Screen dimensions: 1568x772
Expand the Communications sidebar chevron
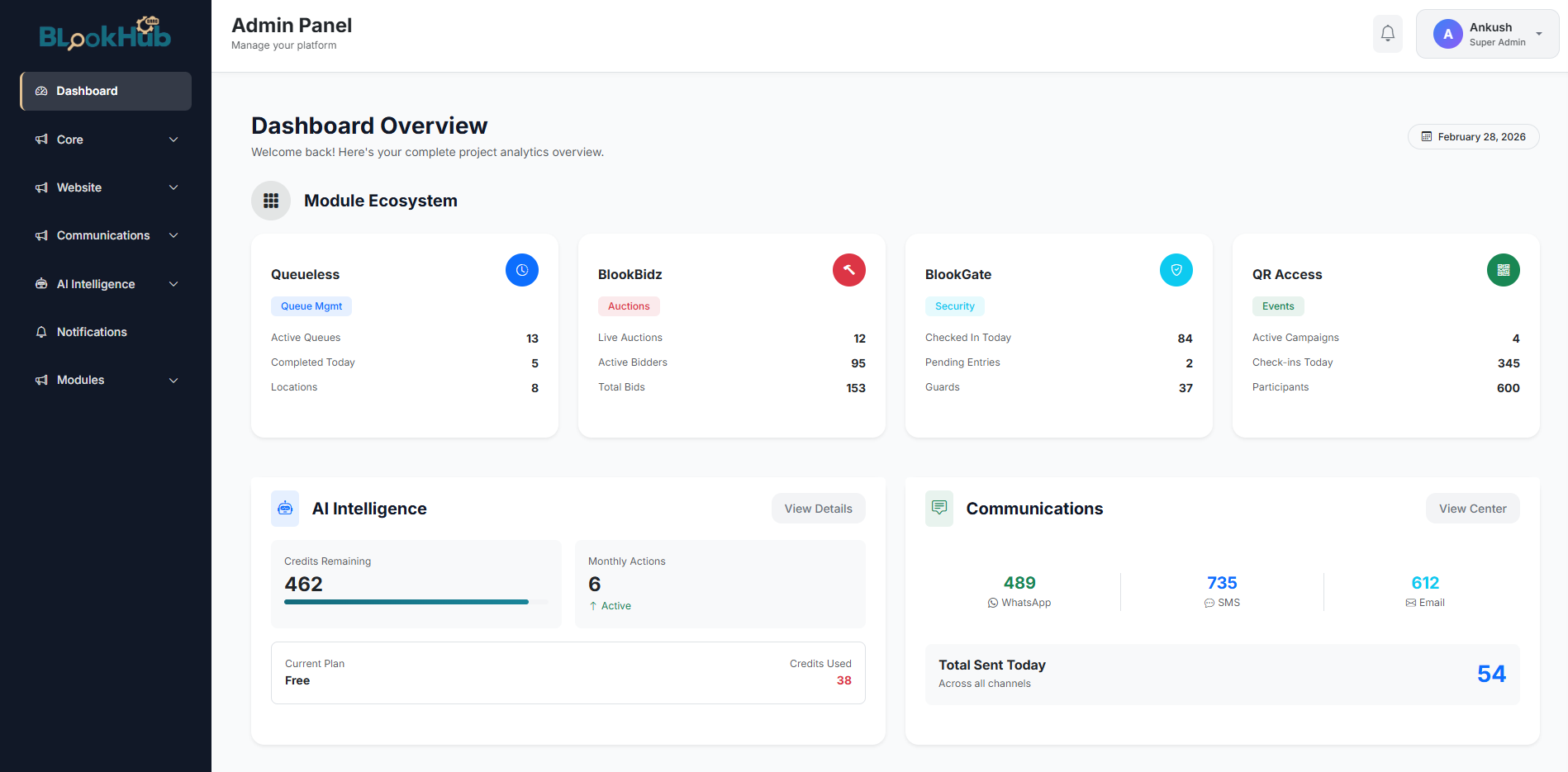pyautogui.click(x=173, y=235)
